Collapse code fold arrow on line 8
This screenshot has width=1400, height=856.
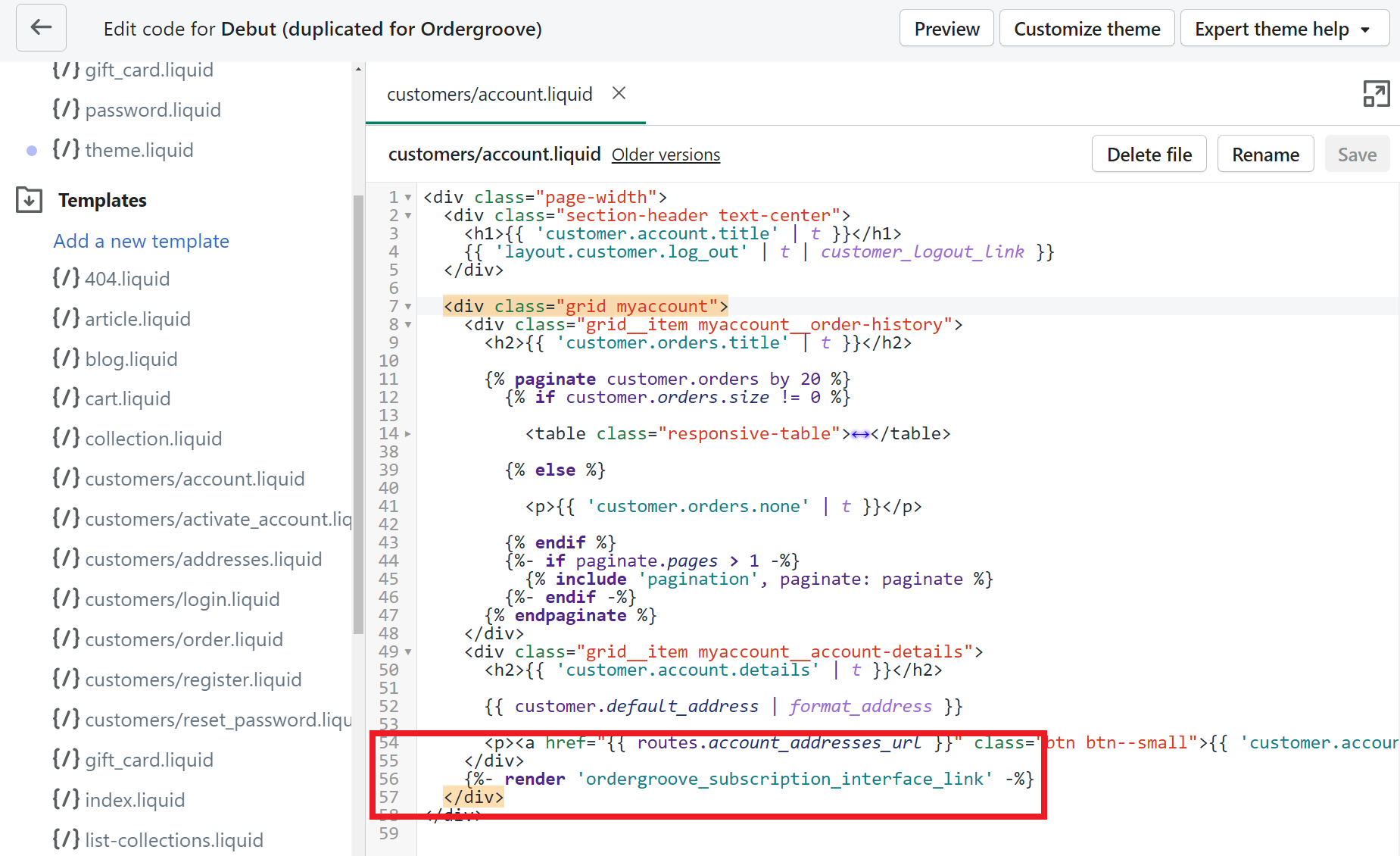tap(408, 325)
